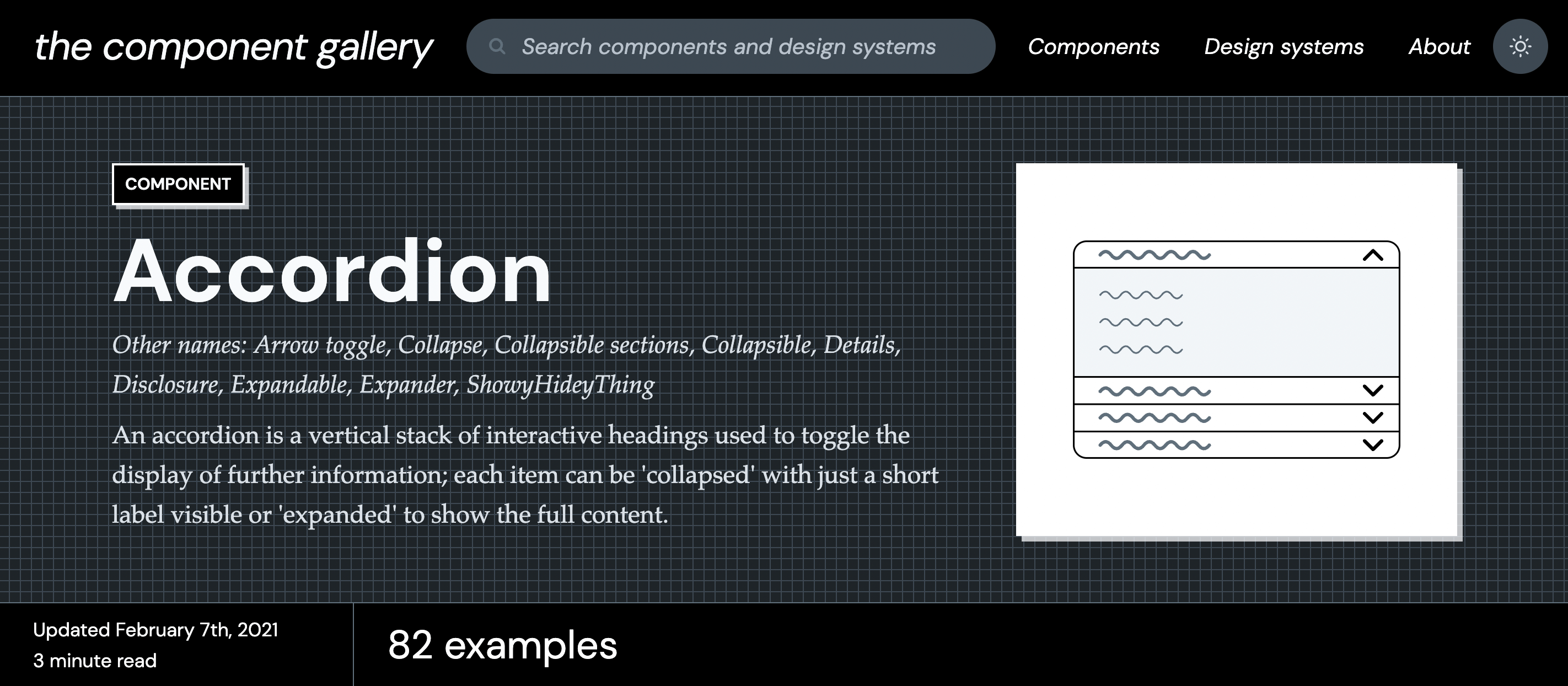
Task: Open the Design systems navigation menu item
Action: (x=1284, y=46)
